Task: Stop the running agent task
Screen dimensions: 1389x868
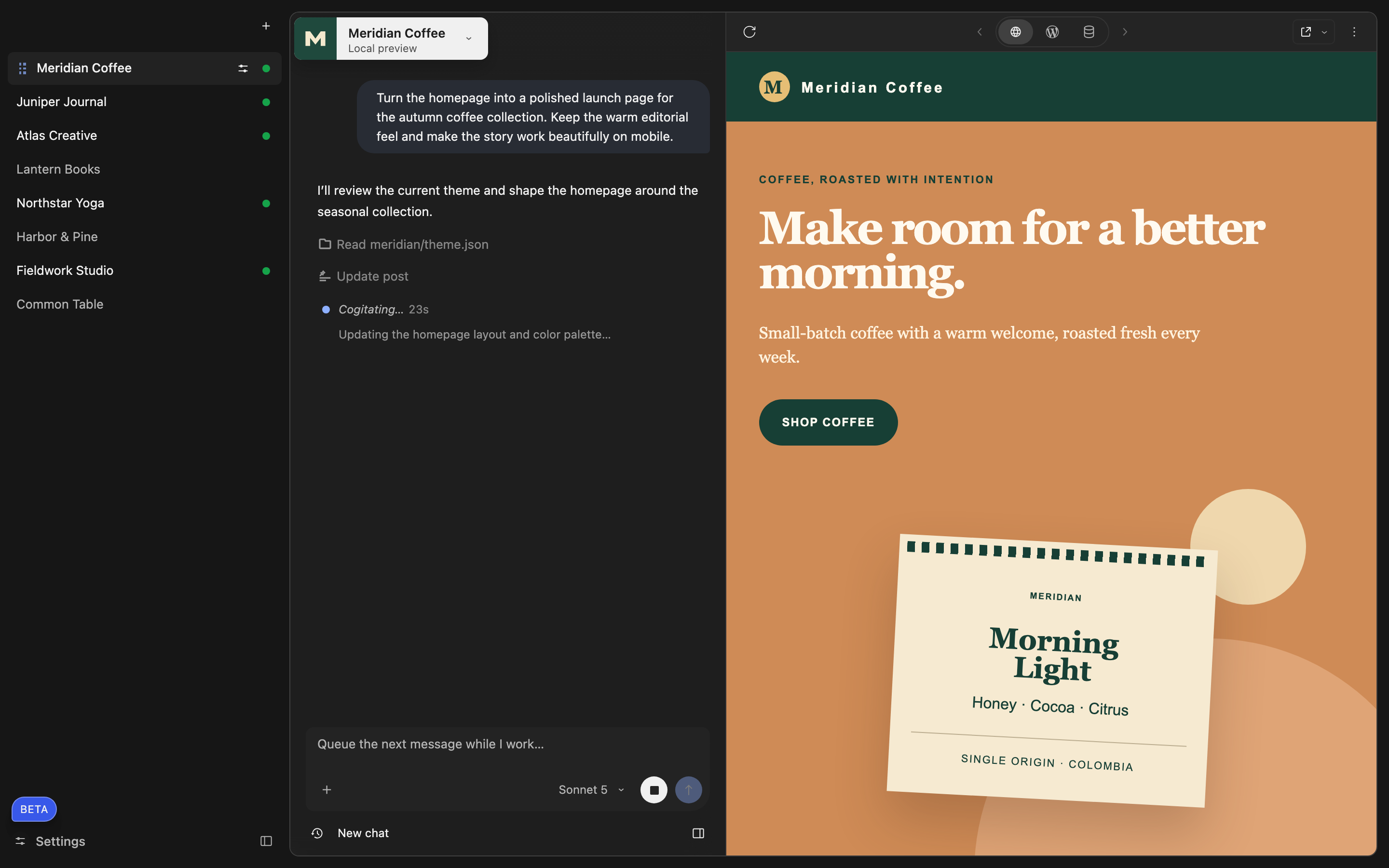Action: coord(654,790)
